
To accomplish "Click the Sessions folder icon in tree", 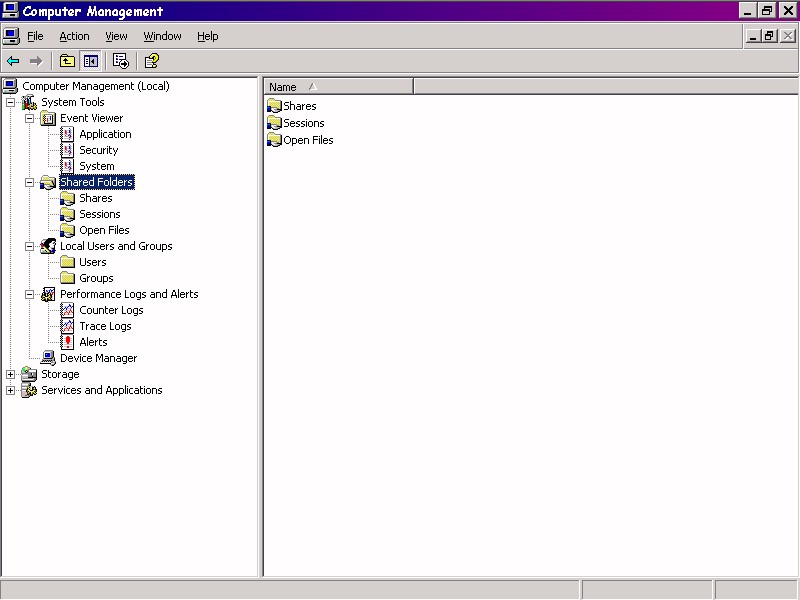I will click(67, 214).
